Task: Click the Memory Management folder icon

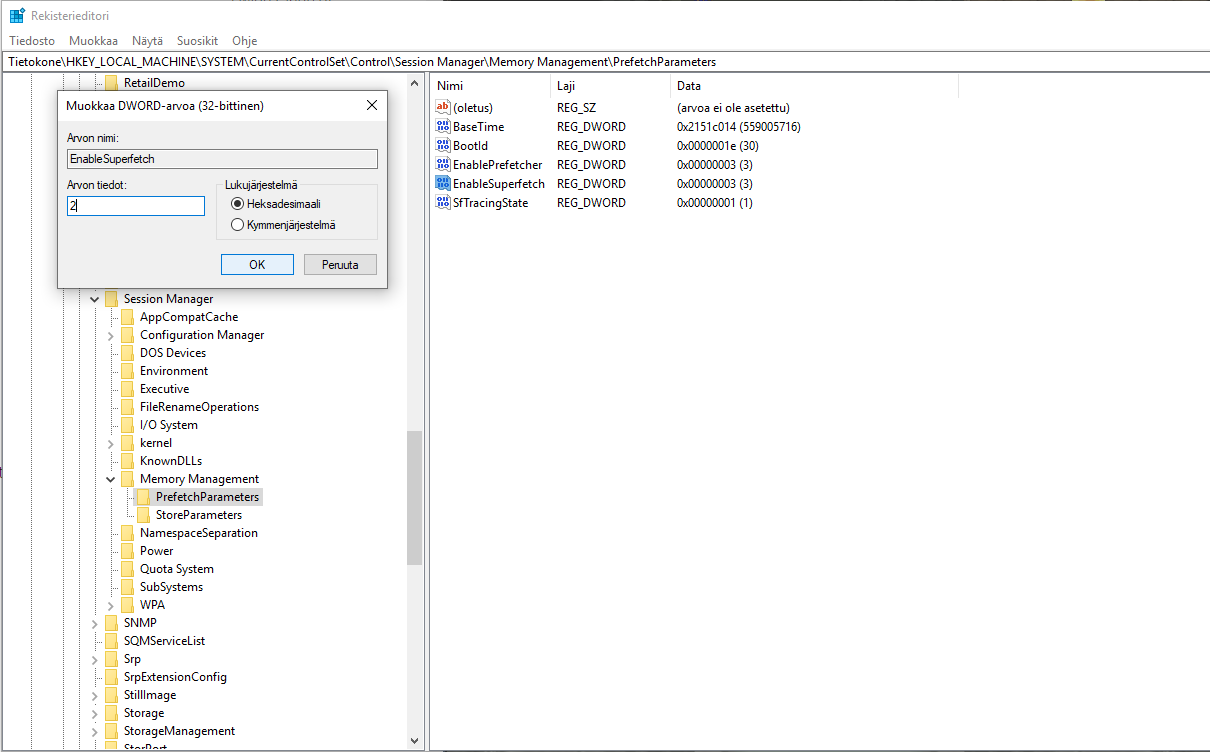Action: pyautogui.click(x=127, y=479)
